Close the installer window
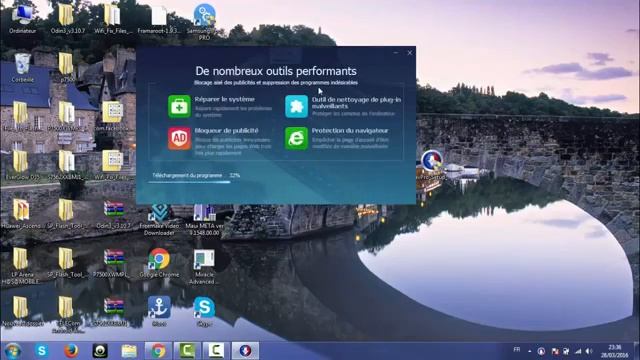Screen dimensions: 640x360 click(410, 53)
